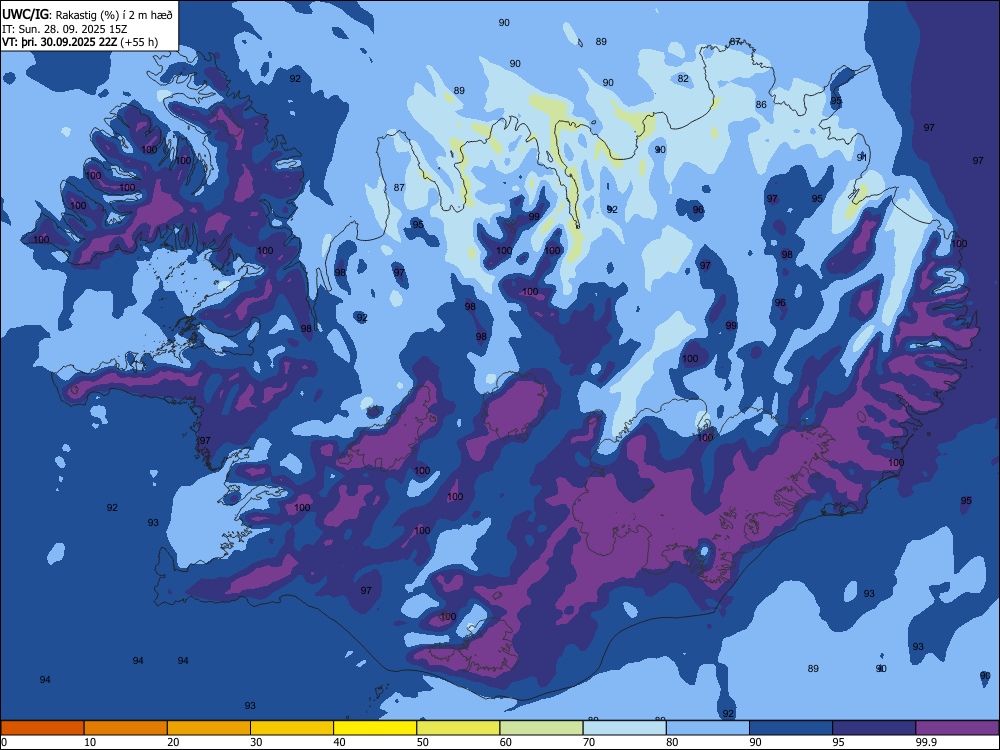Select the dark blue 90–95 legend swatch

click(791, 728)
